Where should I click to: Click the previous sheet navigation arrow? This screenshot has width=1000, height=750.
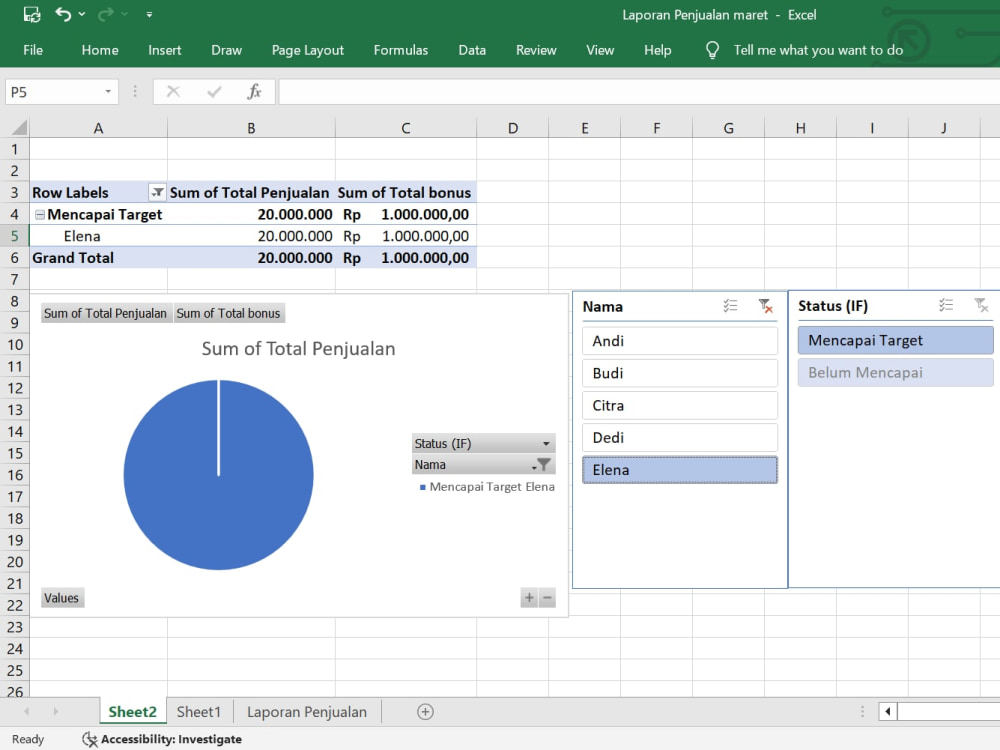coord(26,711)
